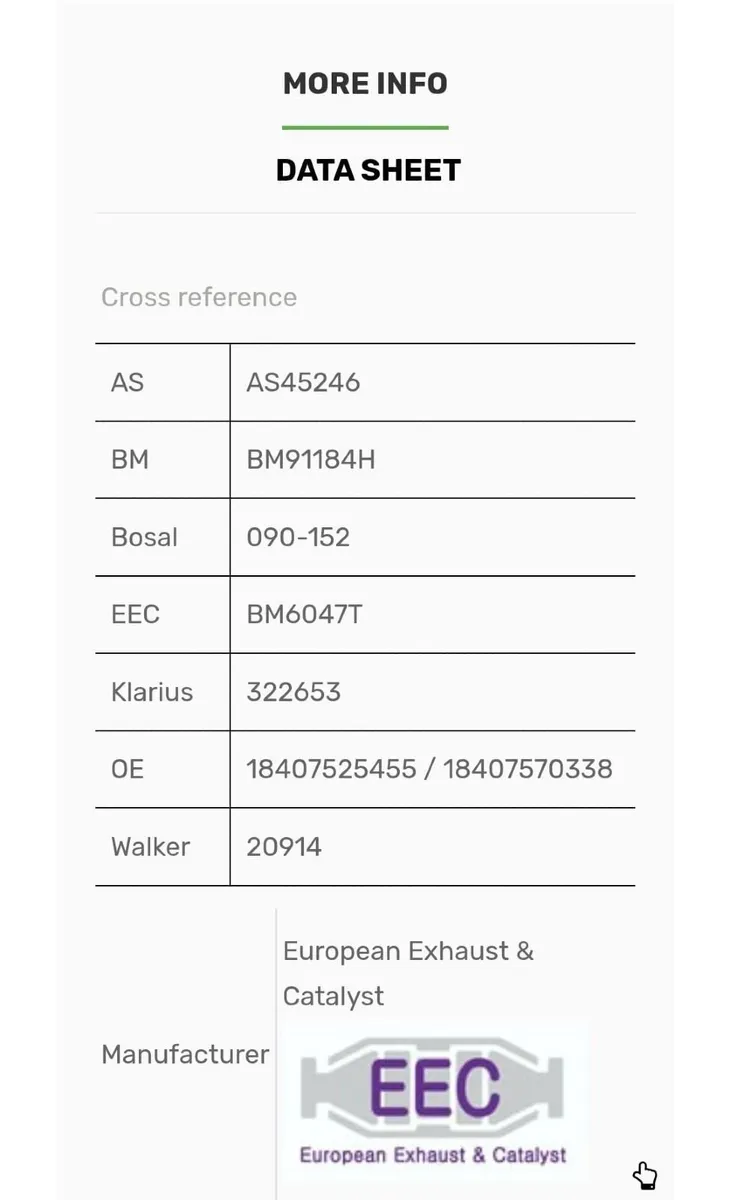Select EEC reference BM6047T

(304, 614)
